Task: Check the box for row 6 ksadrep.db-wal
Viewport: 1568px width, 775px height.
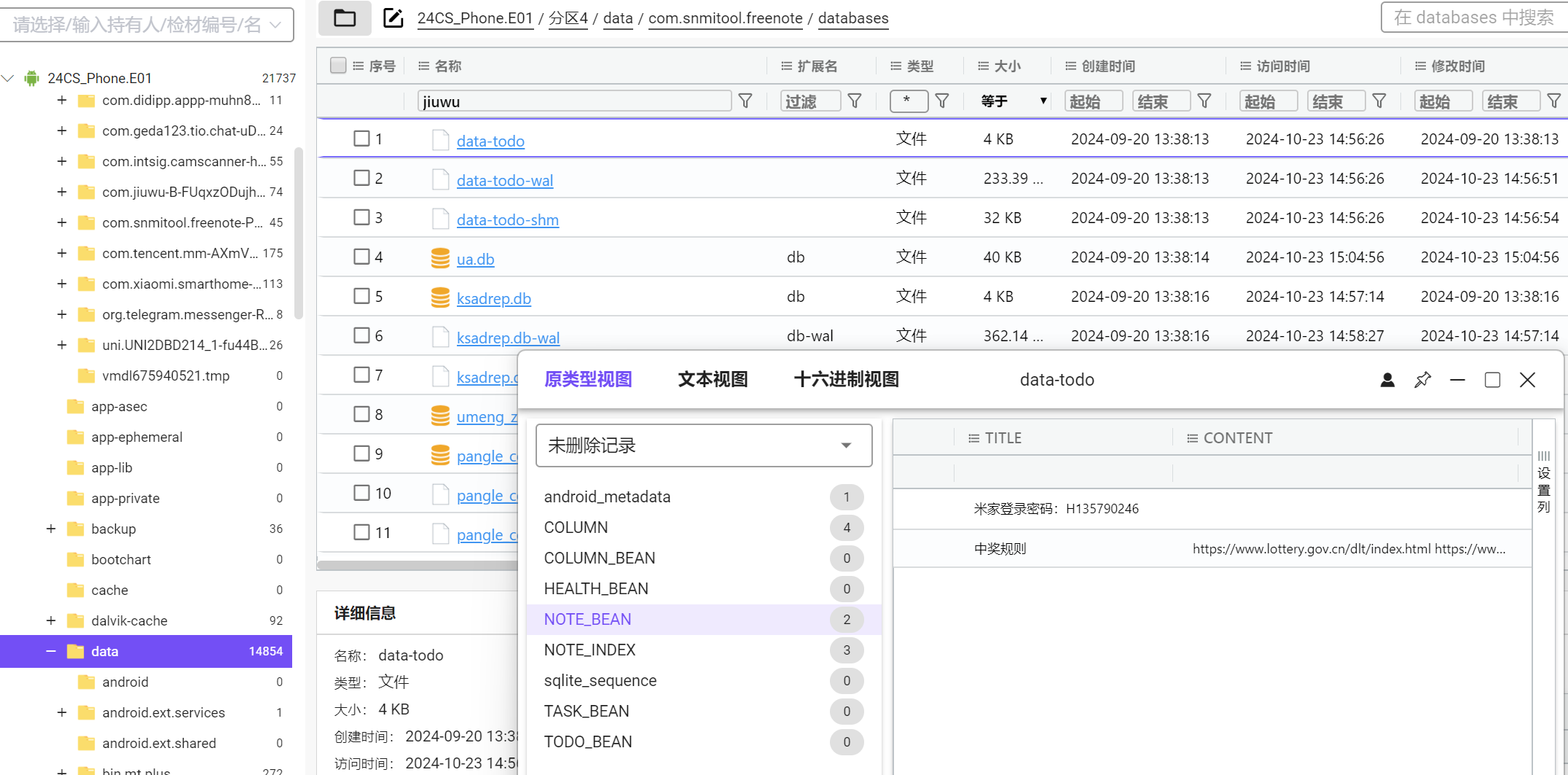Action: point(361,335)
